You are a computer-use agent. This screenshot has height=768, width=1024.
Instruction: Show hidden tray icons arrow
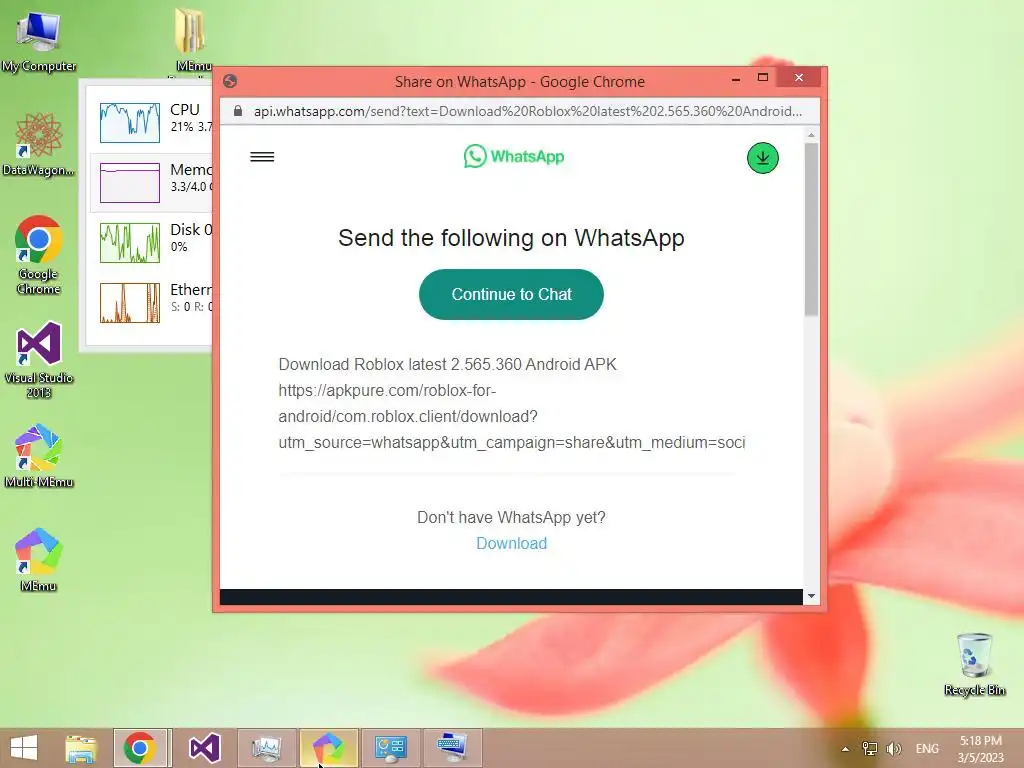[845, 749]
